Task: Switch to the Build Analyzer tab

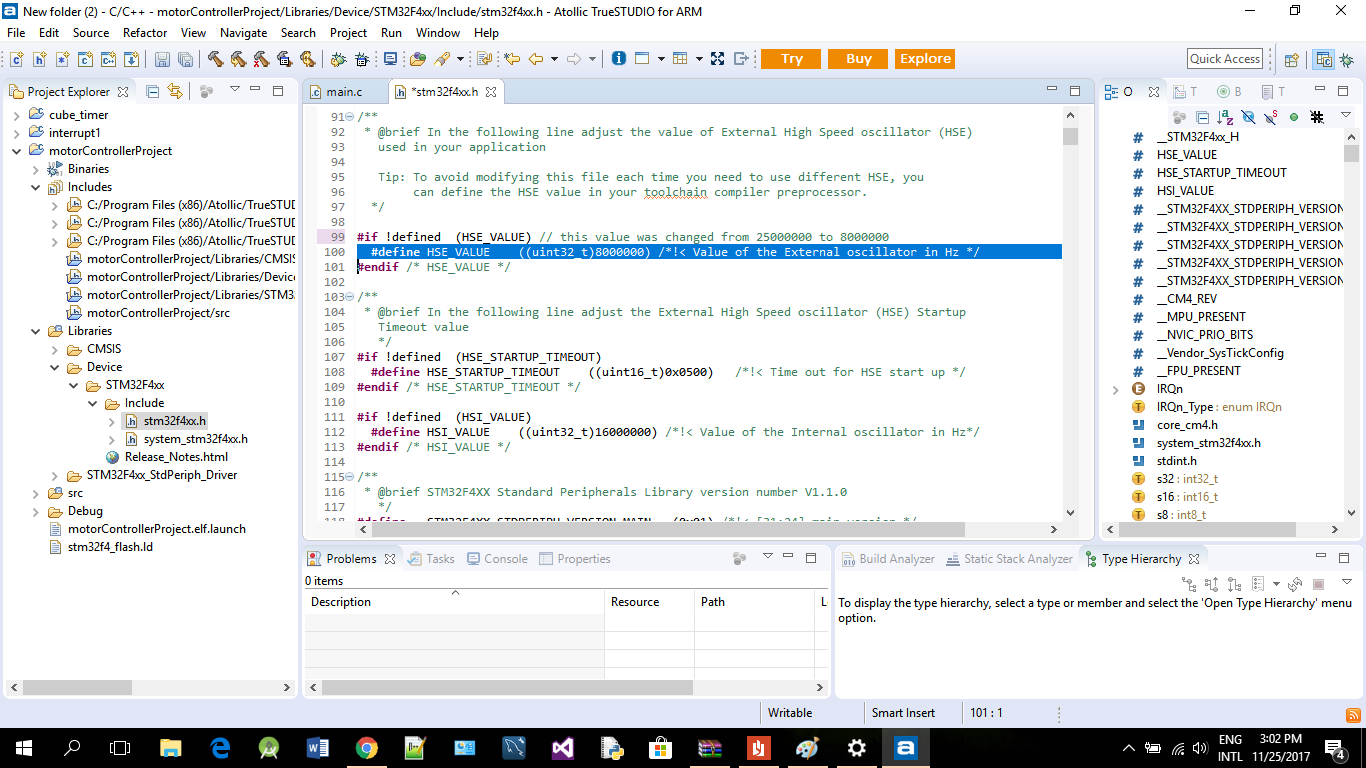Action: (x=888, y=559)
